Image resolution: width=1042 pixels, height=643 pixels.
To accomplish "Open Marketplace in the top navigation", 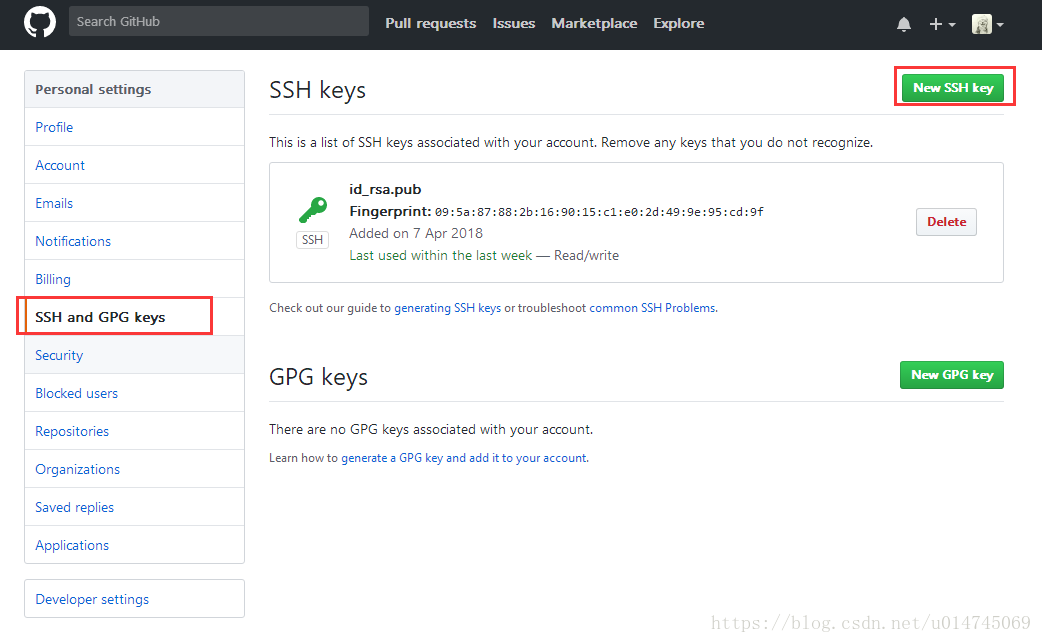I will pyautogui.click(x=594, y=23).
